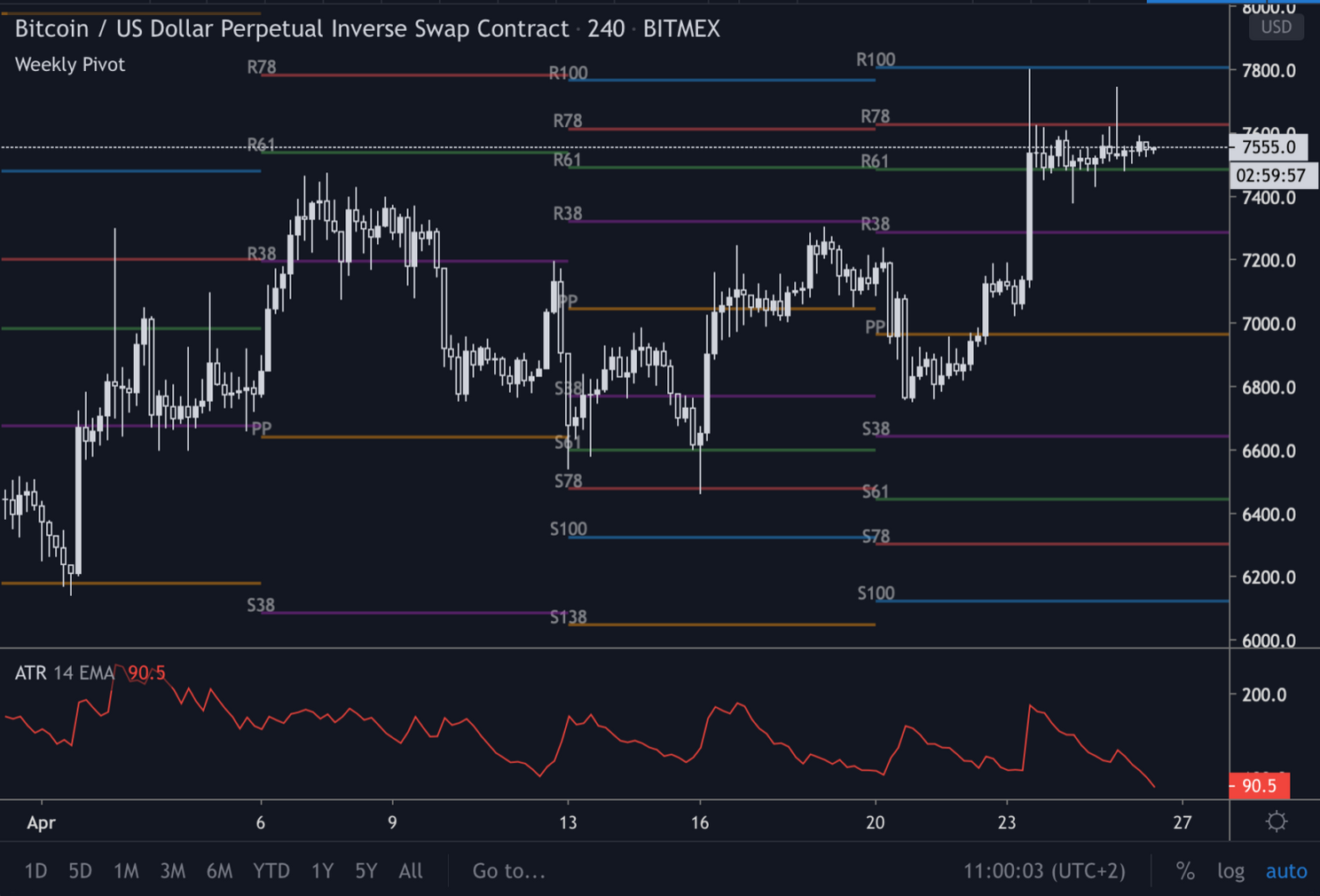Click the S61 label of the 20 April pivot set

pyautogui.click(x=875, y=491)
